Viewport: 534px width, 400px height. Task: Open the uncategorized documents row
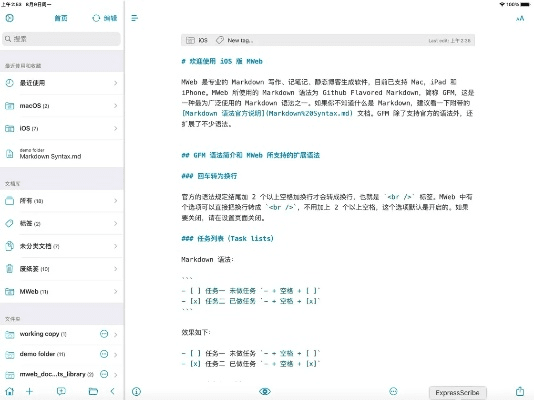62,246
